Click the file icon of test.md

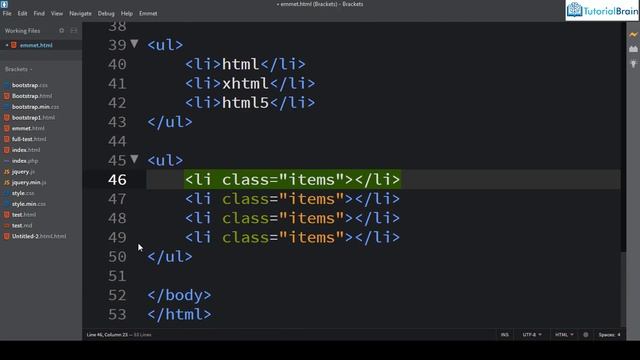point(7,225)
